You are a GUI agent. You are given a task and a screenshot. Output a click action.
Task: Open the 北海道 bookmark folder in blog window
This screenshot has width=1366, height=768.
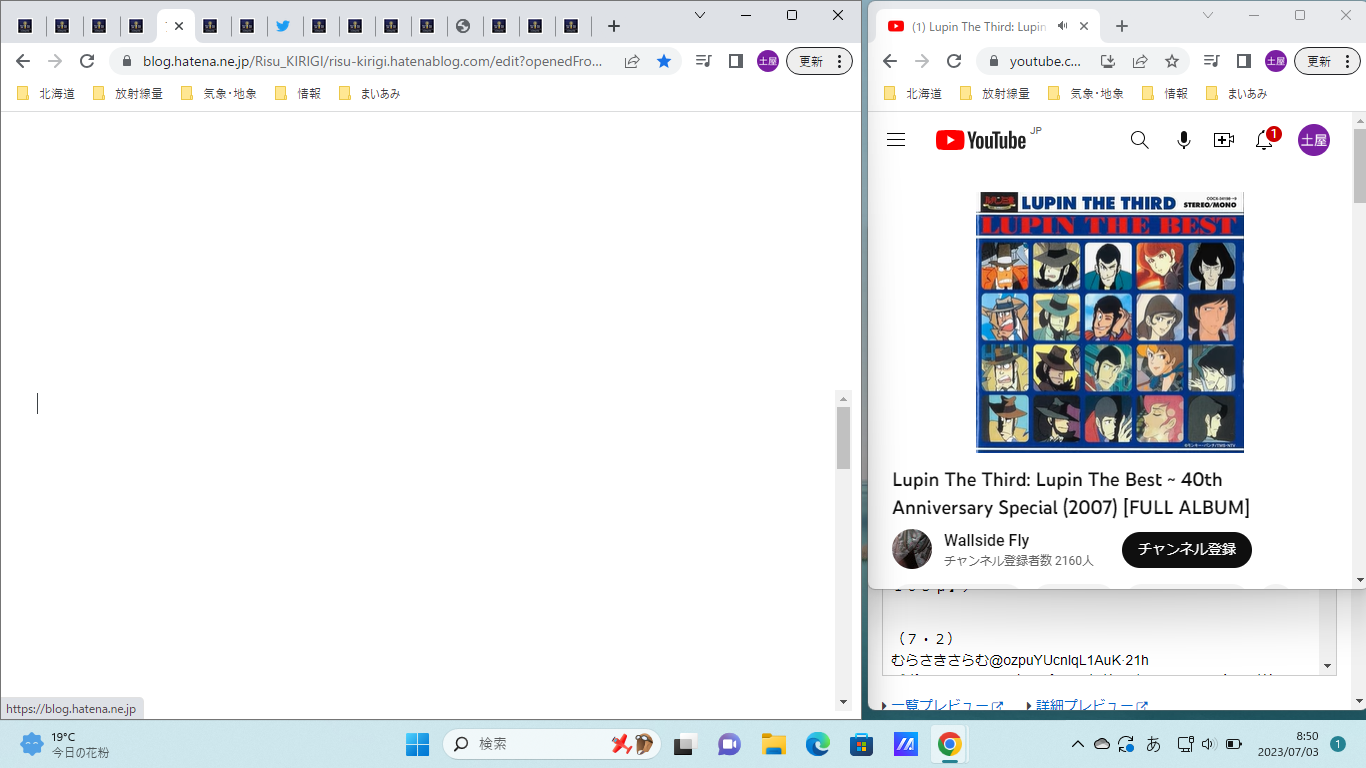click(x=46, y=94)
